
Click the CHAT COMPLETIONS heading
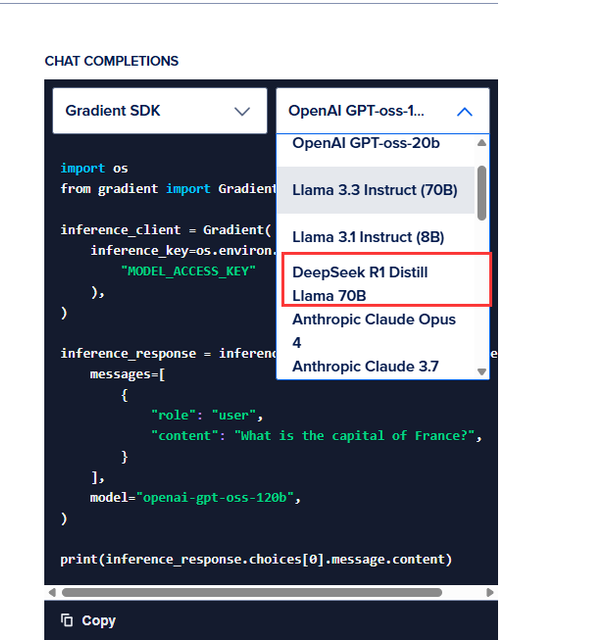coord(111,61)
